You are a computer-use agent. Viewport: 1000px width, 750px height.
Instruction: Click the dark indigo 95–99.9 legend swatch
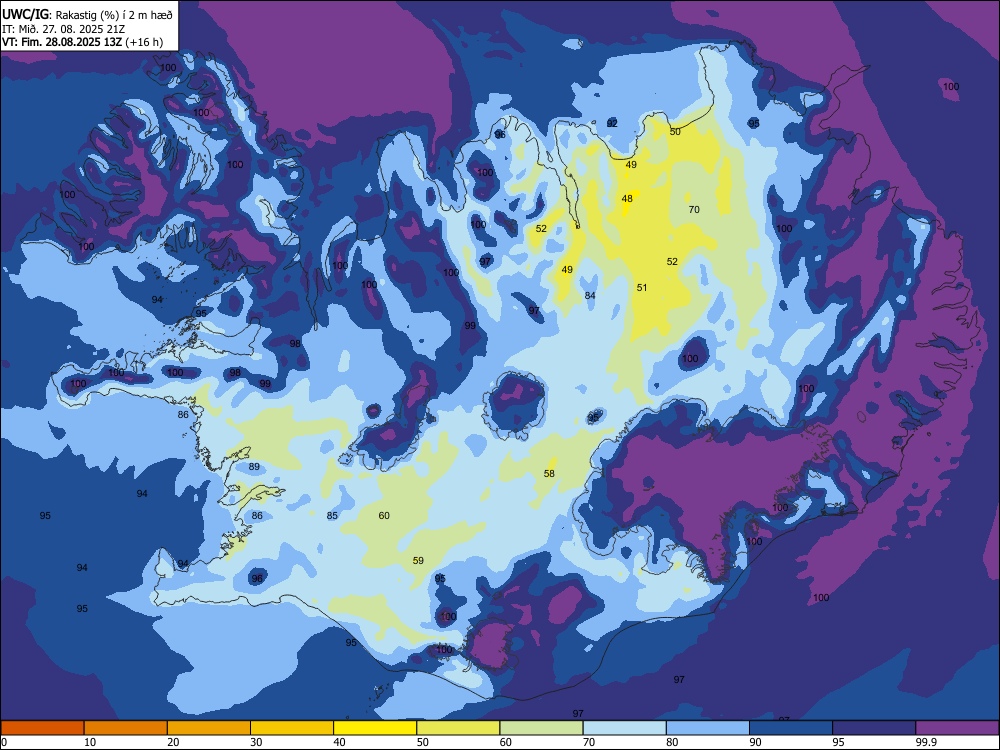click(874, 728)
